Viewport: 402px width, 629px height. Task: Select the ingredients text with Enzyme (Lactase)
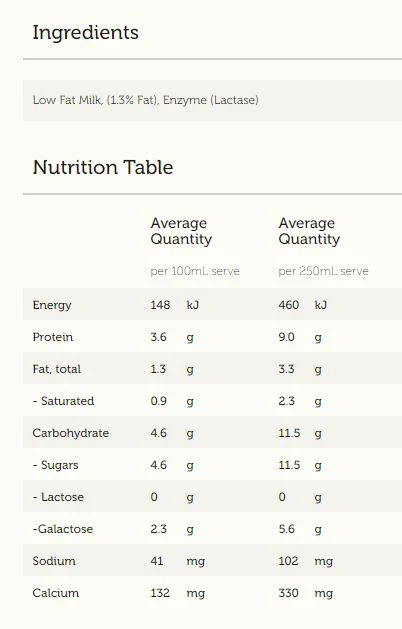[x=146, y=100]
